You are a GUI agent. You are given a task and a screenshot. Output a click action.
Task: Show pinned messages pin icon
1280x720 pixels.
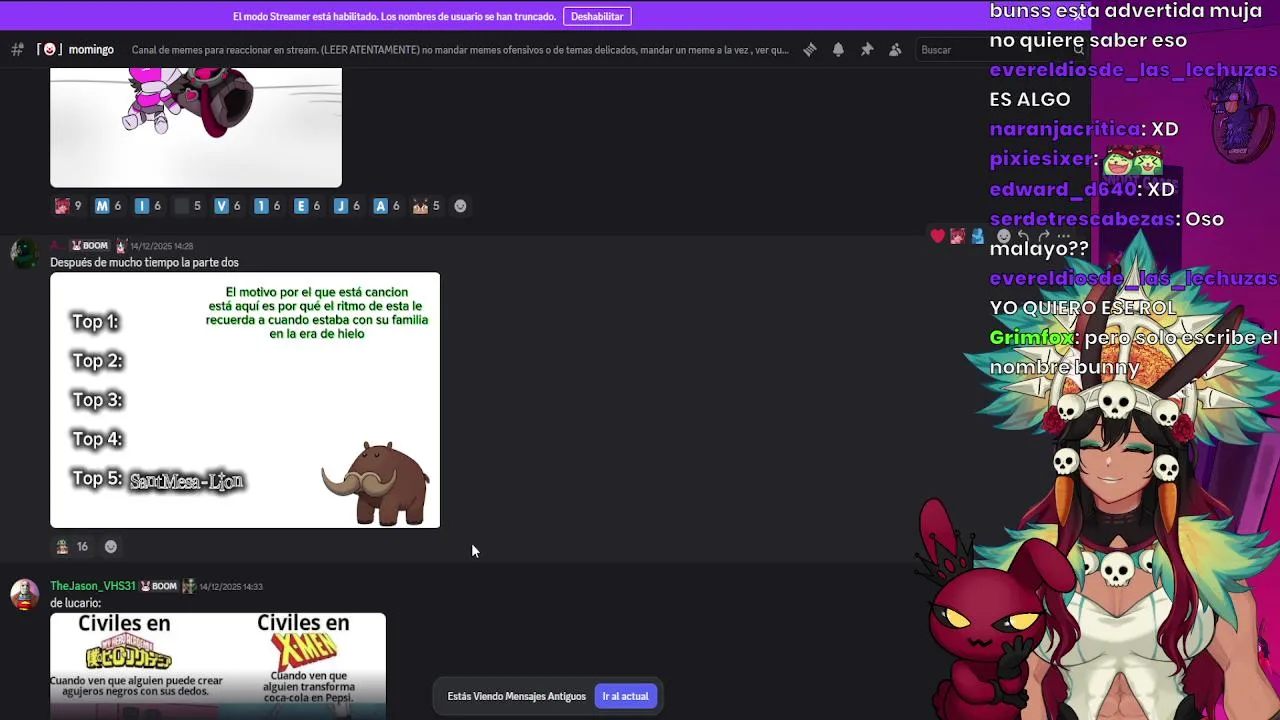(x=867, y=50)
